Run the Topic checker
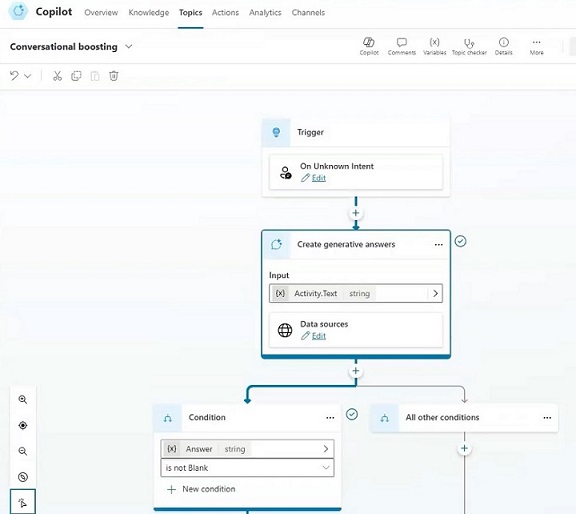This screenshot has width=576, height=514. point(469,46)
